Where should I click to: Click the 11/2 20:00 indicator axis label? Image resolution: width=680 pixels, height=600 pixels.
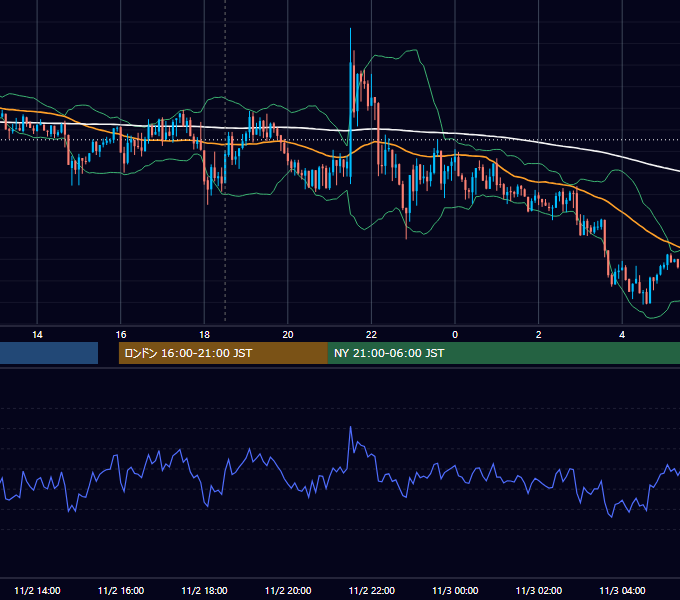[x=288, y=590]
